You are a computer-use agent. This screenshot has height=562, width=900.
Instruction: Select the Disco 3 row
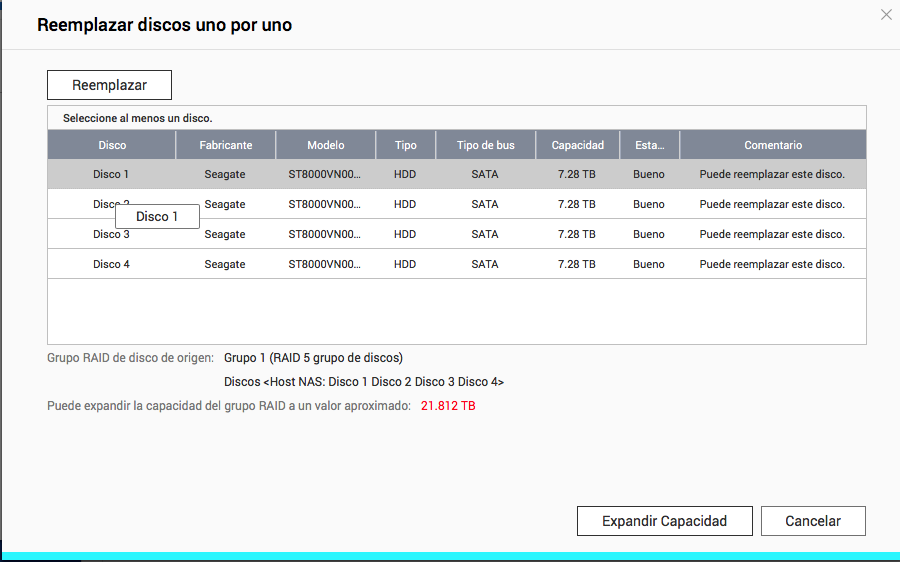(x=111, y=234)
